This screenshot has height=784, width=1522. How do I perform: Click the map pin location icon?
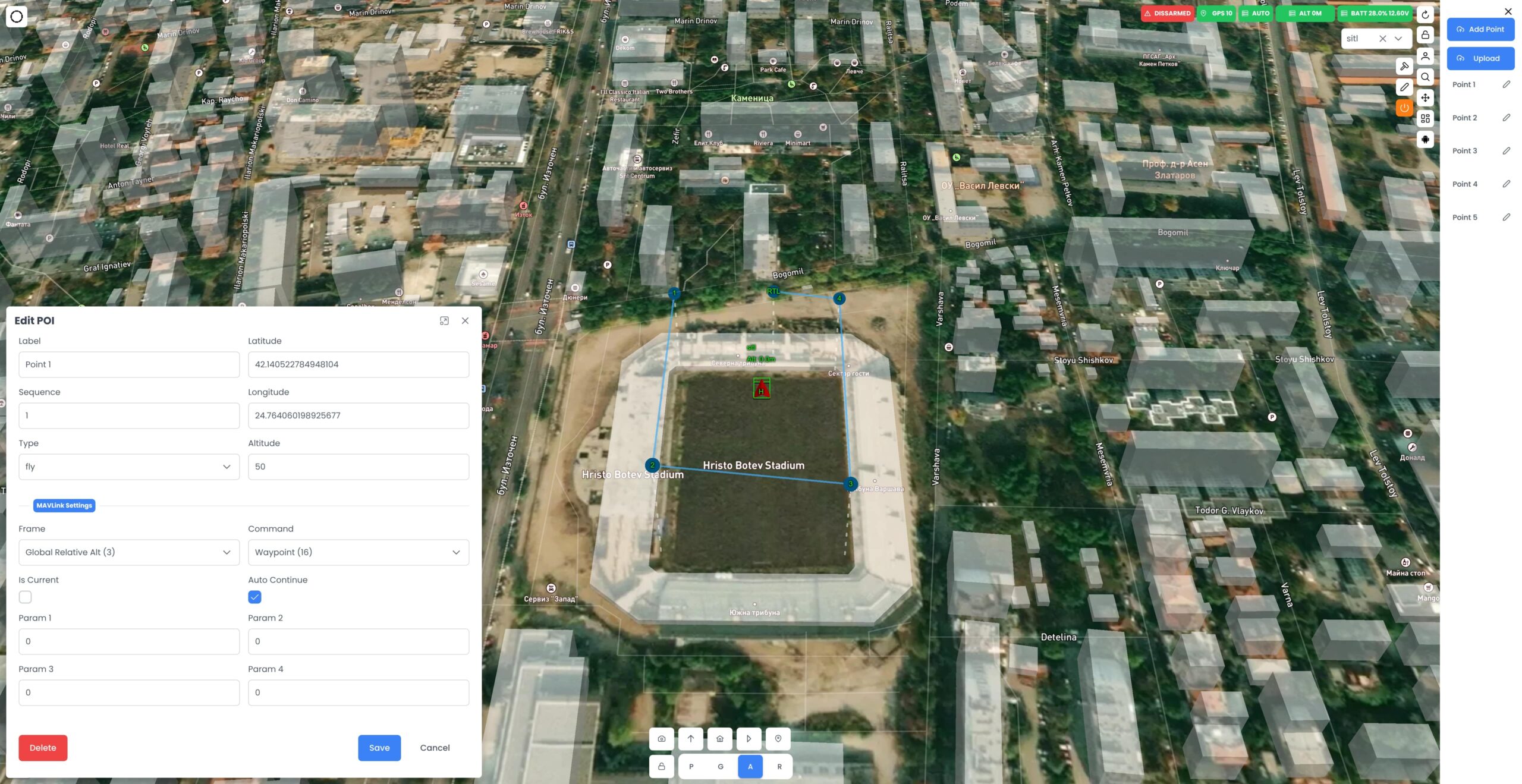click(x=778, y=739)
